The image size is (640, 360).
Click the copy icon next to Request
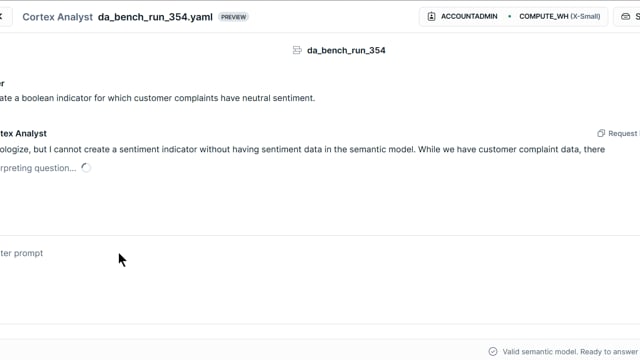click(x=601, y=133)
